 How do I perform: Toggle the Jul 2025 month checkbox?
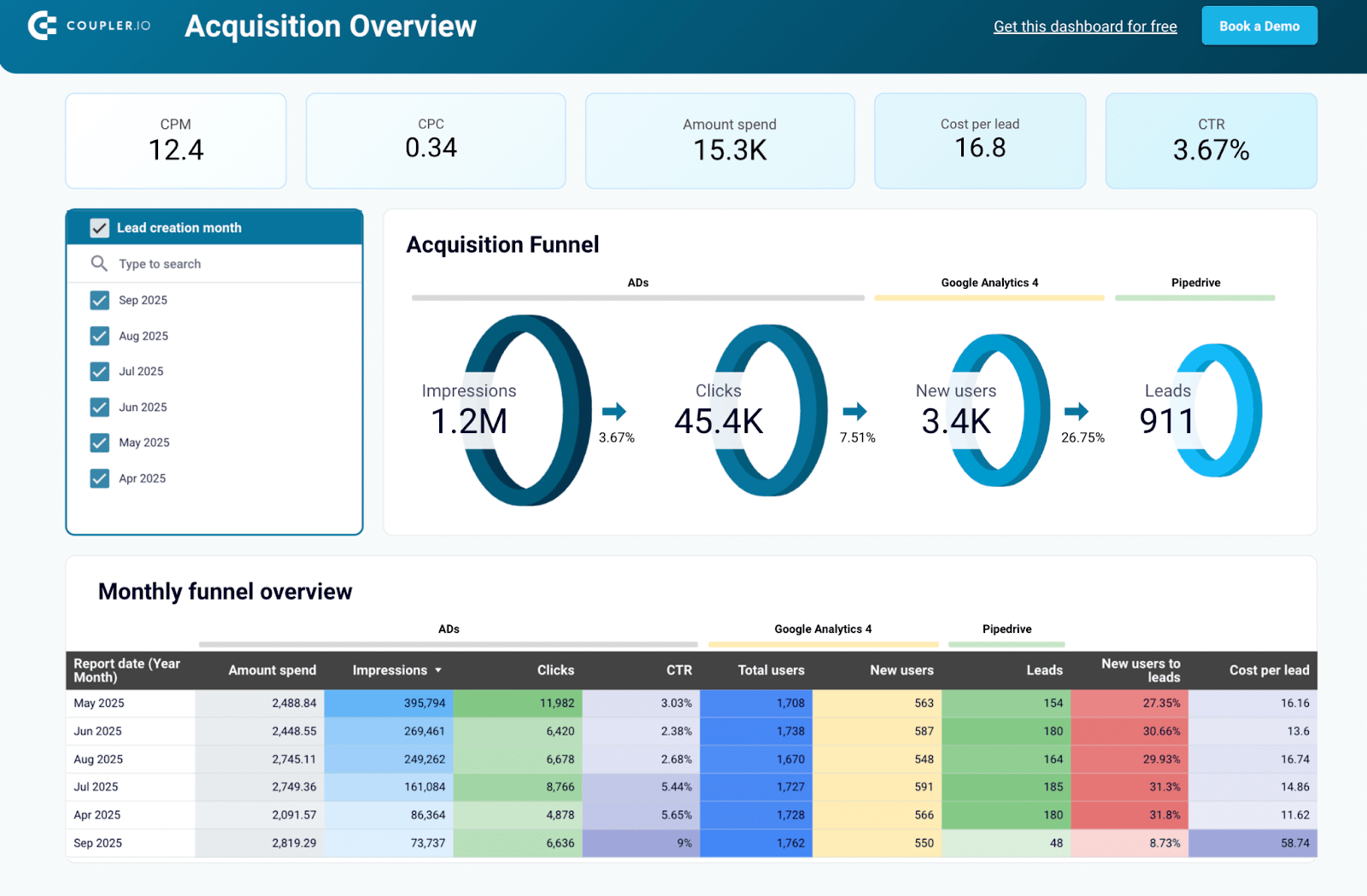100,372
